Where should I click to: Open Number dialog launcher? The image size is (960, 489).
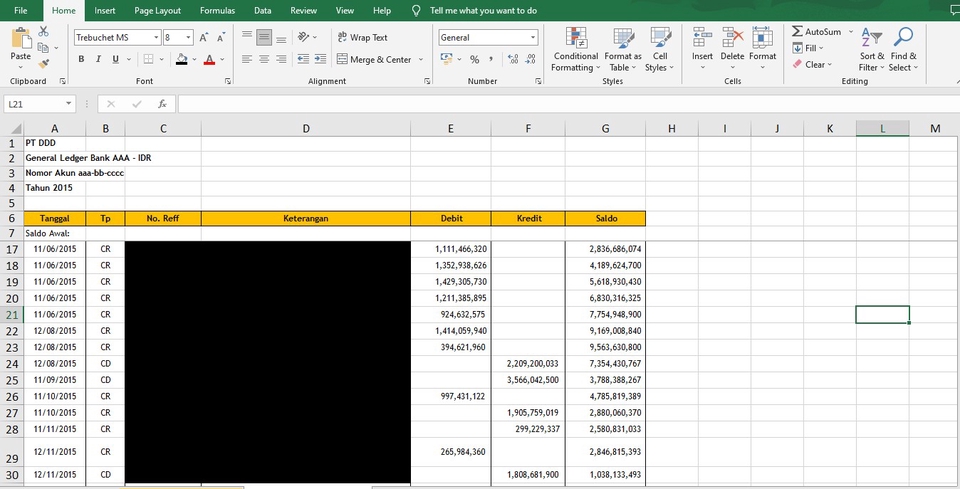tap(538, 81)
